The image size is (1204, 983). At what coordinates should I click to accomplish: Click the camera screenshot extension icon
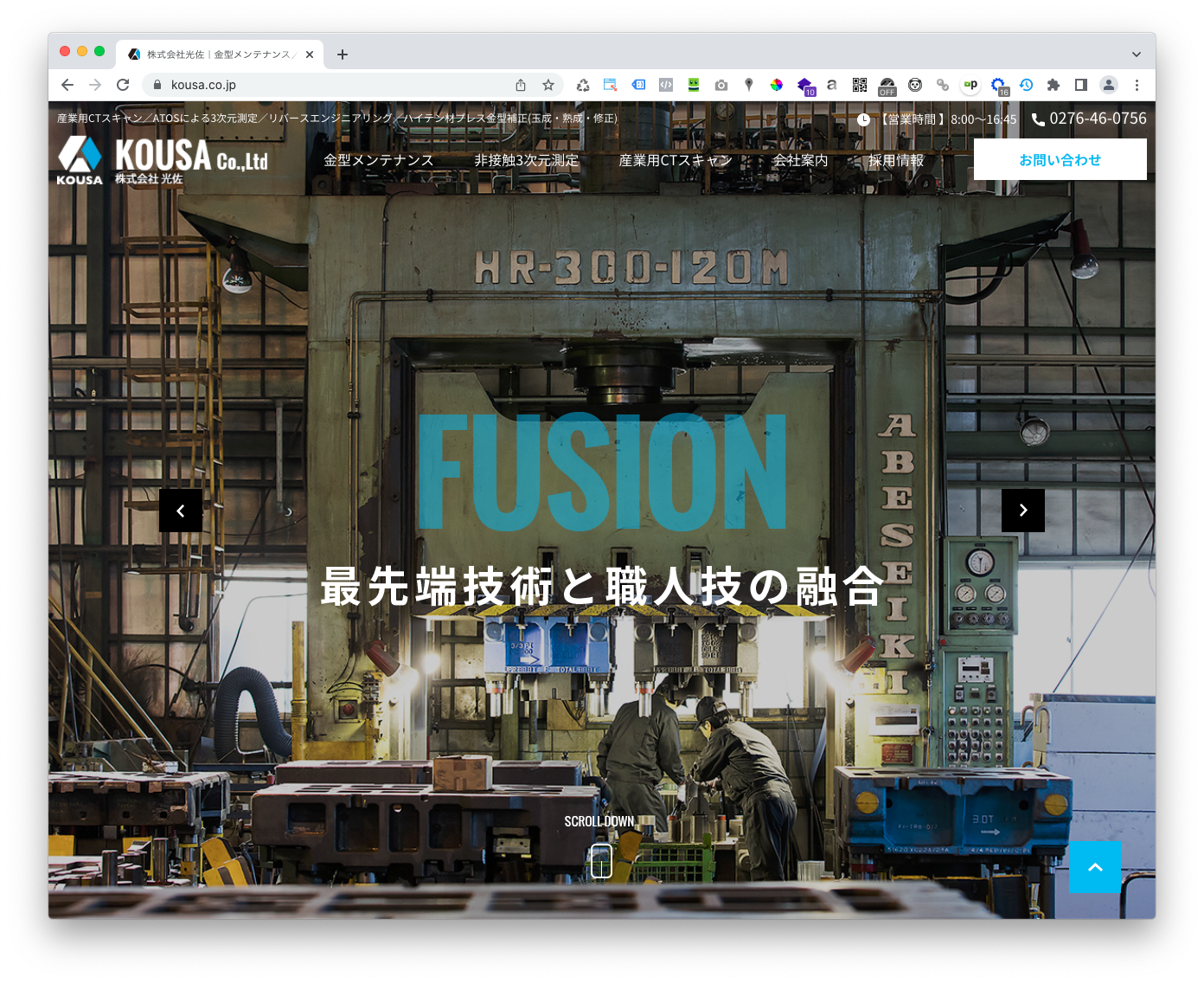(721, 85)
